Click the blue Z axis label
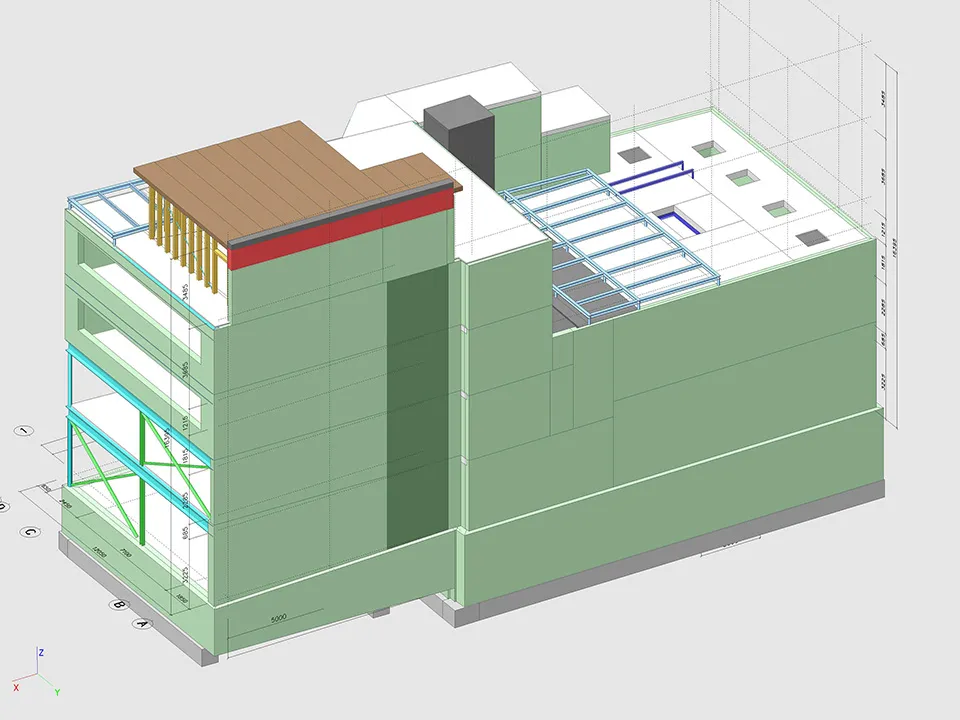The height and width of the screenshot is (720, 960). coord(41,653)
